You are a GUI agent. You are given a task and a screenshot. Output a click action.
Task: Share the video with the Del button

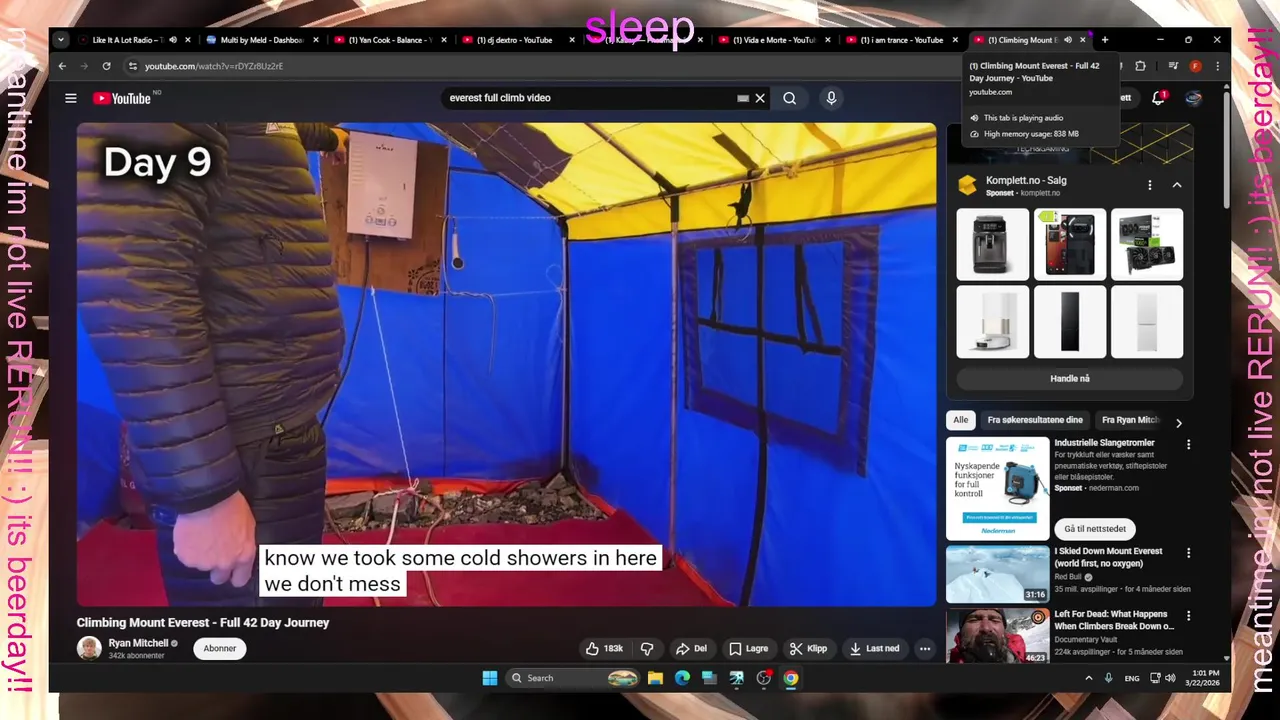(690, 648)
